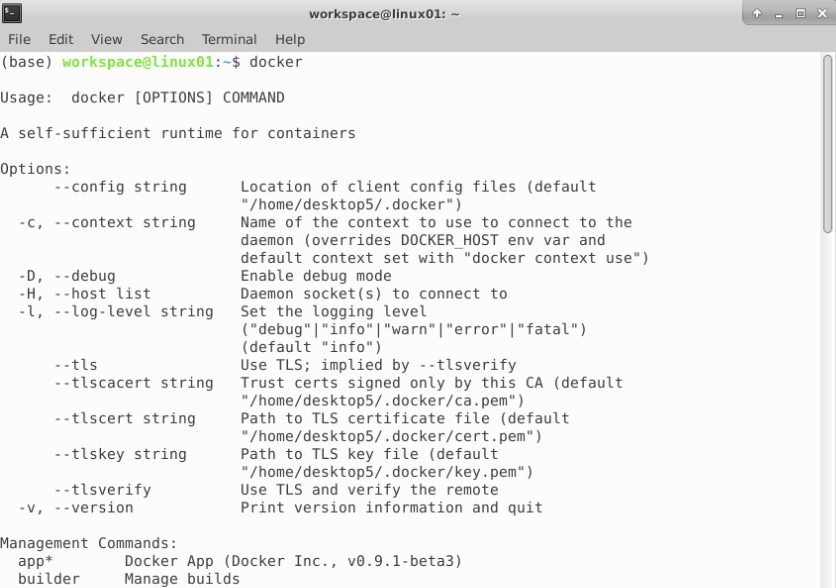This screenshot has height=588, width=836.
Task: Open the View menu
Action: pyautogui.click(x=106, y=39)
